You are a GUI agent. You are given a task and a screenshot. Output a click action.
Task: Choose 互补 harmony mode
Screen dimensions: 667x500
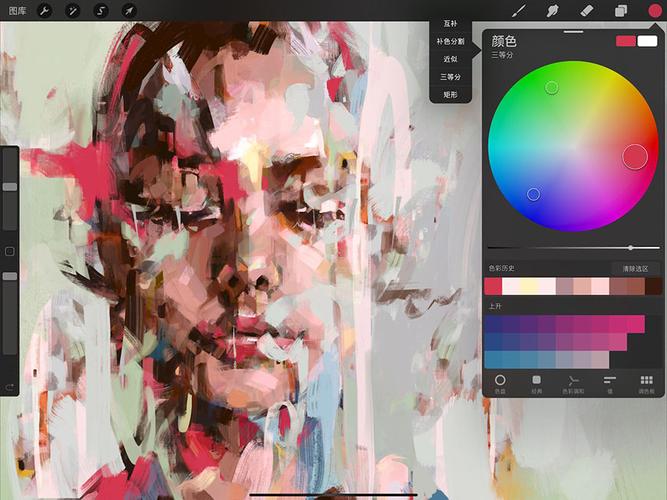(x=450, y=24)
